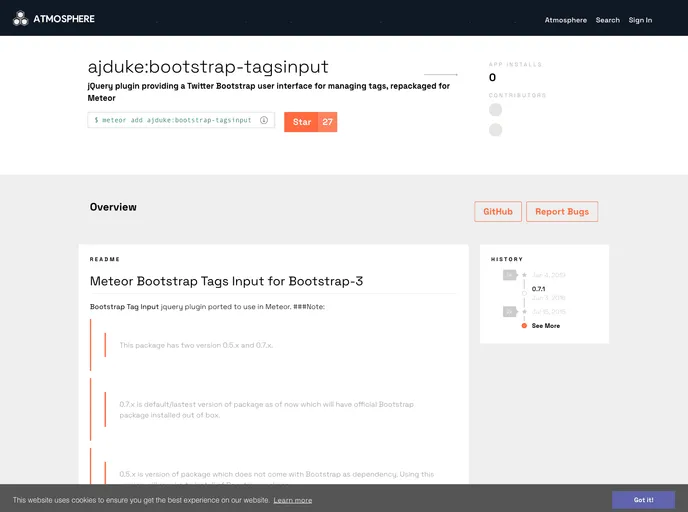Screen dimensions: 688x512
Task: Click the star icon beside Jan 4 history entry
Action: 524,275
